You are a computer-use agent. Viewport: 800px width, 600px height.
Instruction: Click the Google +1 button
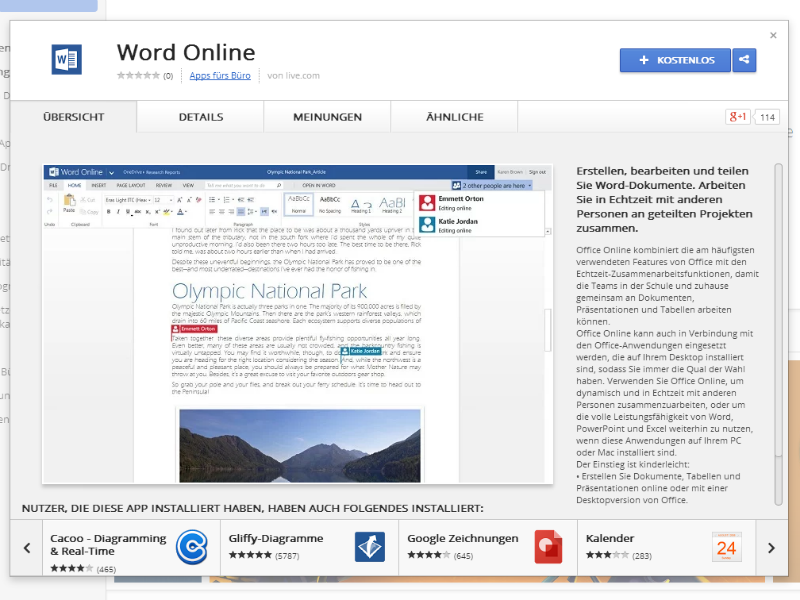point(737,117)
